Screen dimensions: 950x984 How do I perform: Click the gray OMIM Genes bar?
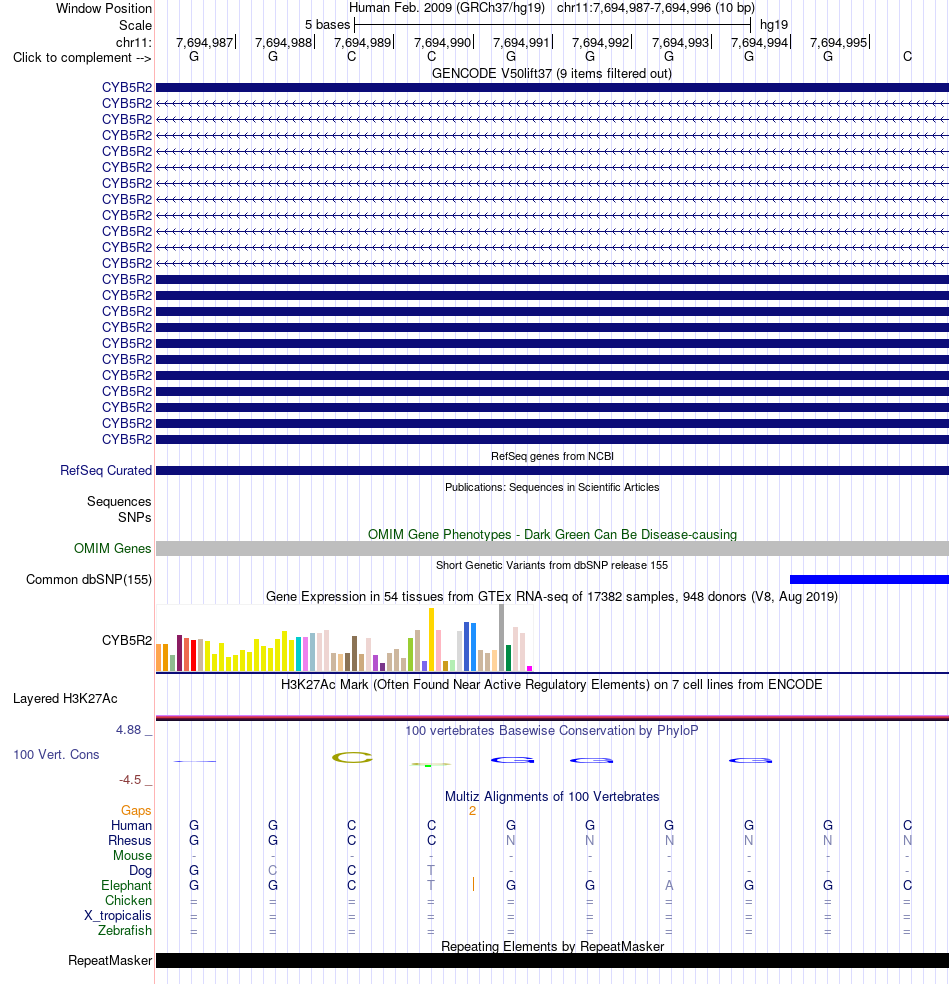point(552,548)
